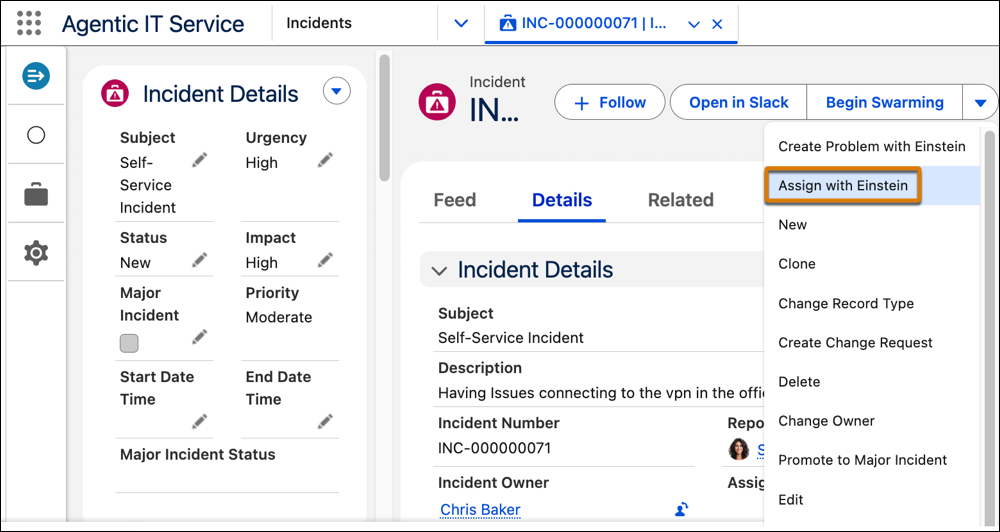The image size is (1000, 532).
Task: Choose Promote to Major Incident
Action: [872, 460]
